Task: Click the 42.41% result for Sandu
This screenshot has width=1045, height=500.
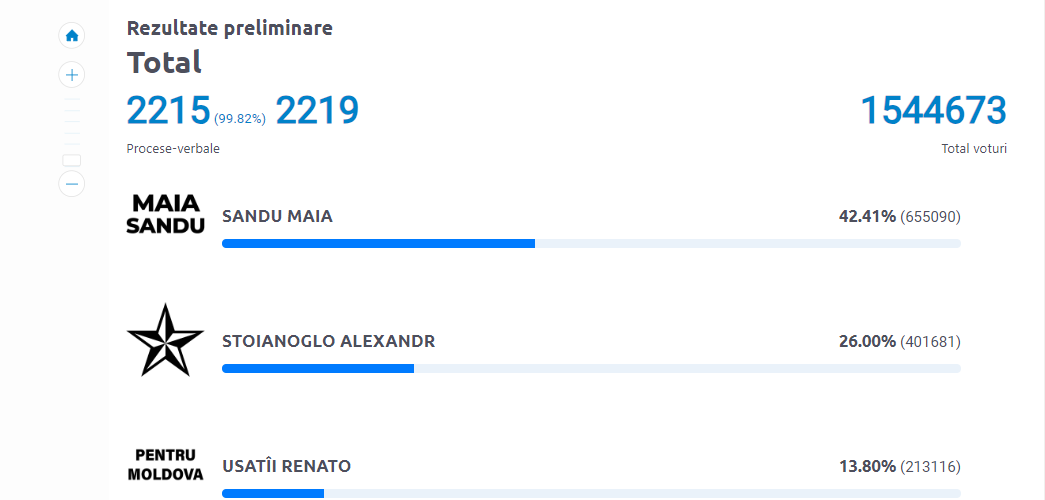Action: coord(867,217)
